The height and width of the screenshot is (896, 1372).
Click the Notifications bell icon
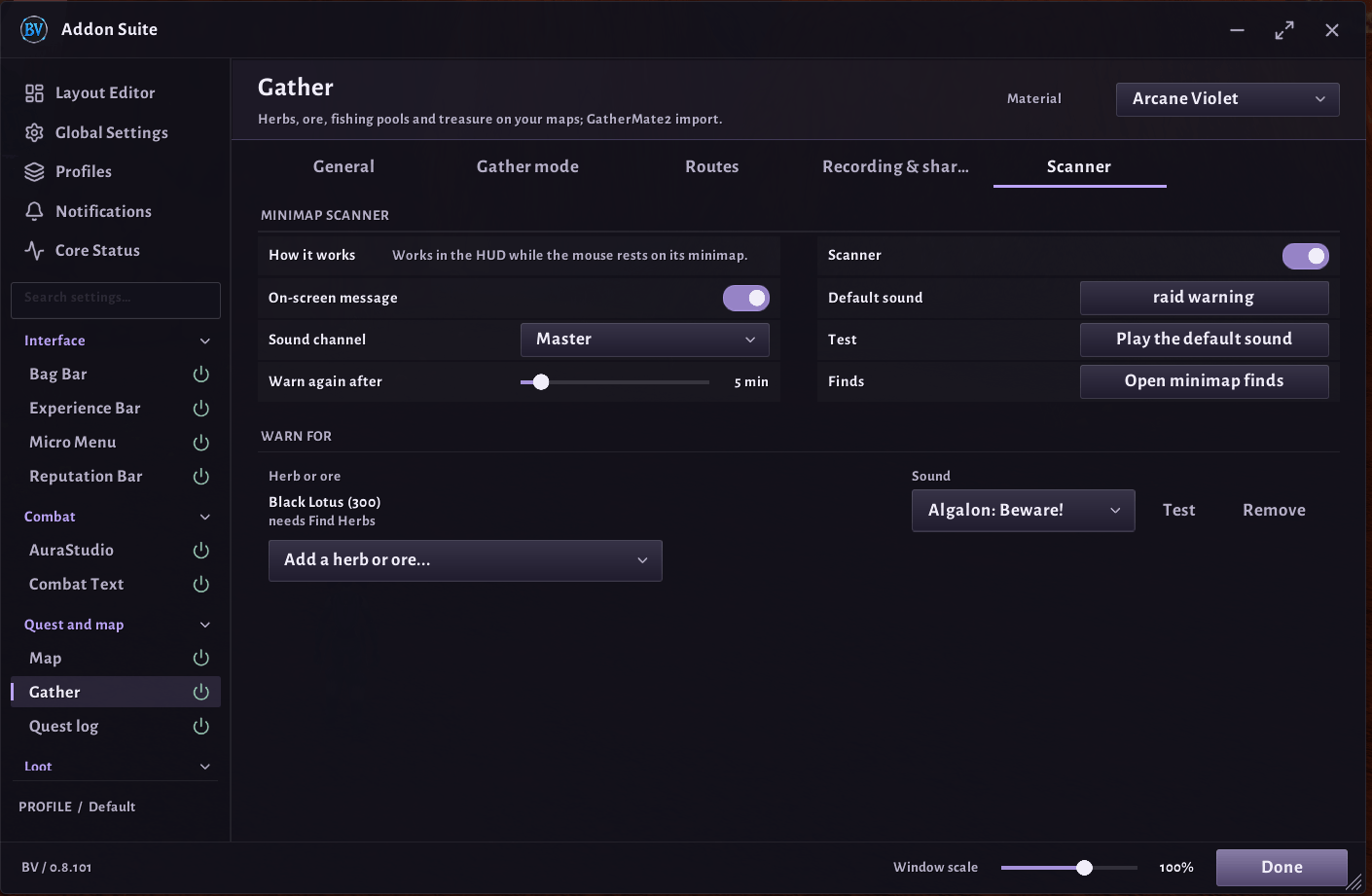(34, 211)
